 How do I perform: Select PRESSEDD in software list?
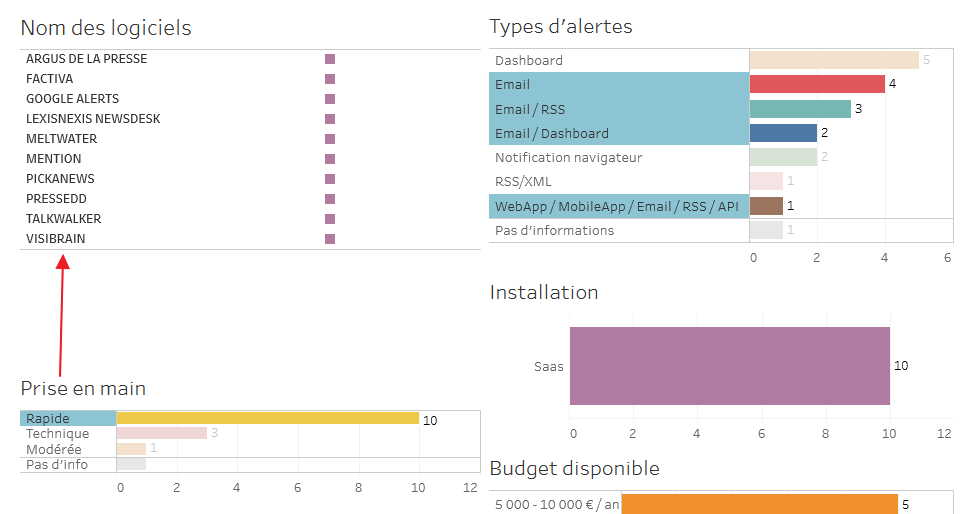click(x=56, y=198)
